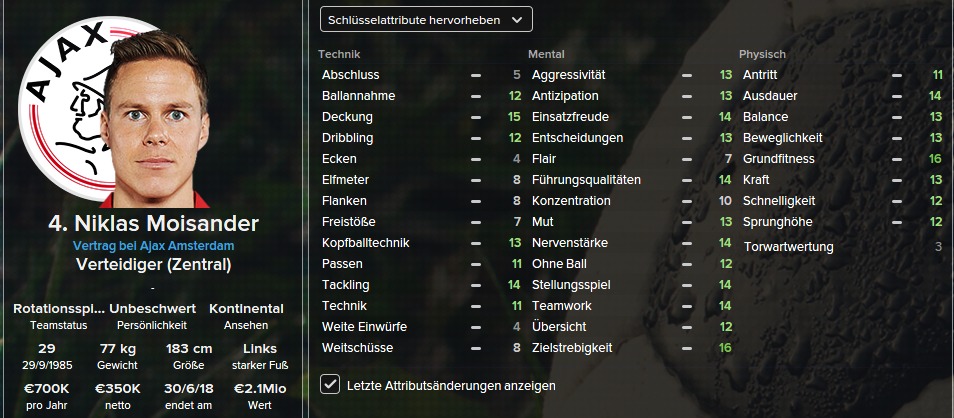This screenshot has width=954, height=418.
Task: Click the player name Niklas Moisander
Action: point(153,223)
